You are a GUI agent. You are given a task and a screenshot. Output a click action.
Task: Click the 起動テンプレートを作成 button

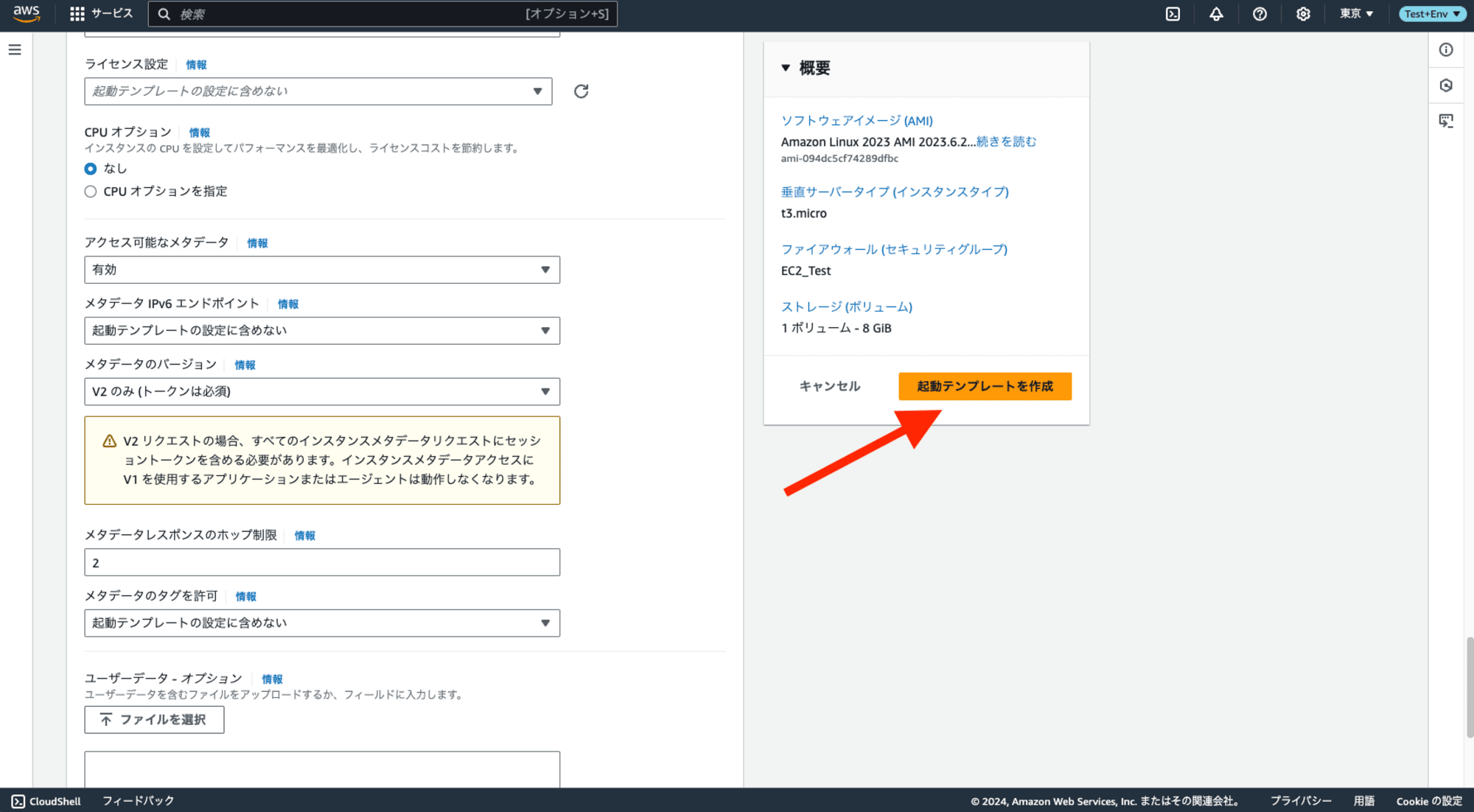coord(985,386)
